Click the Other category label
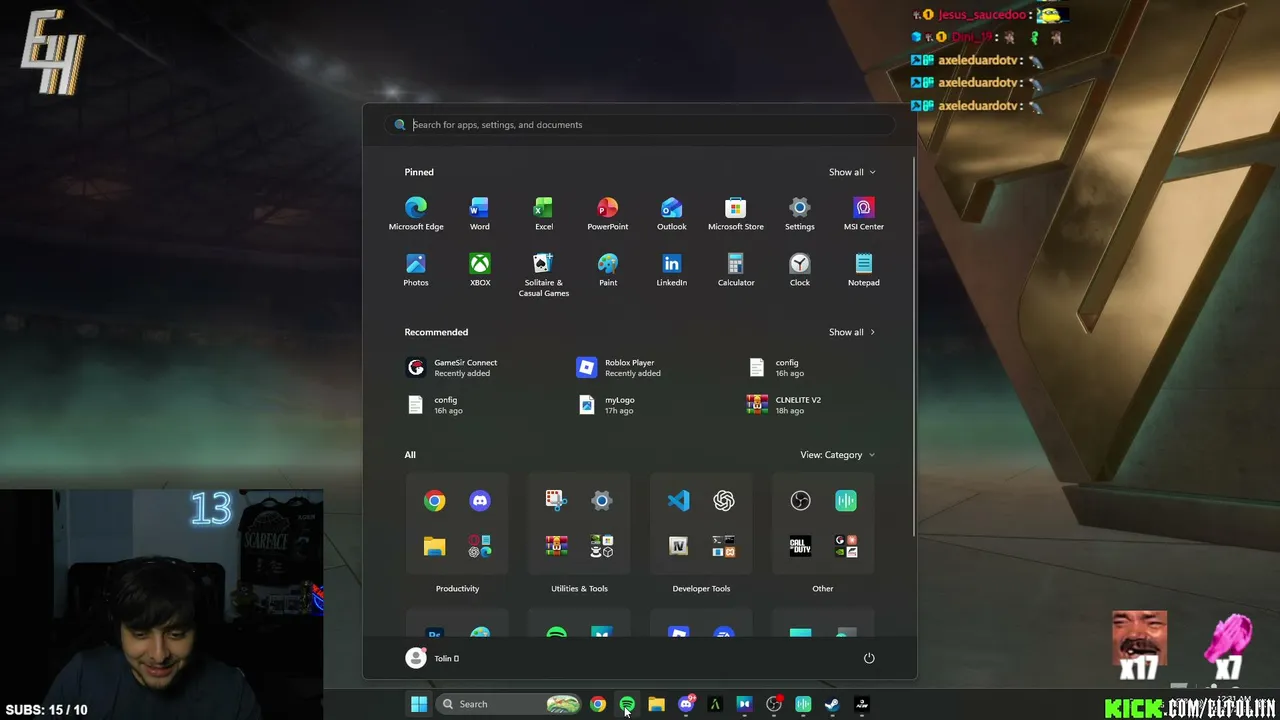 [823, 589]
